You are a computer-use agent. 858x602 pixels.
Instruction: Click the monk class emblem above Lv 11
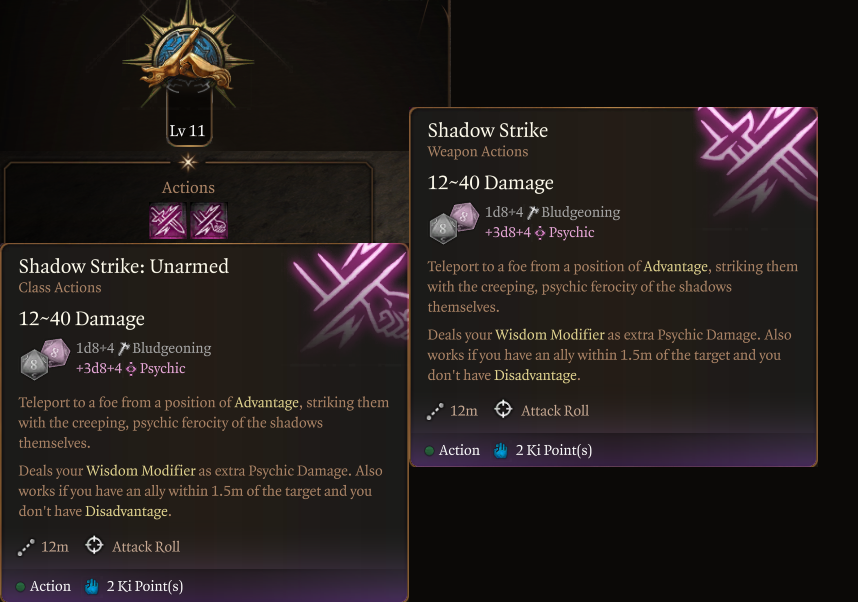(x=188, y=62)
